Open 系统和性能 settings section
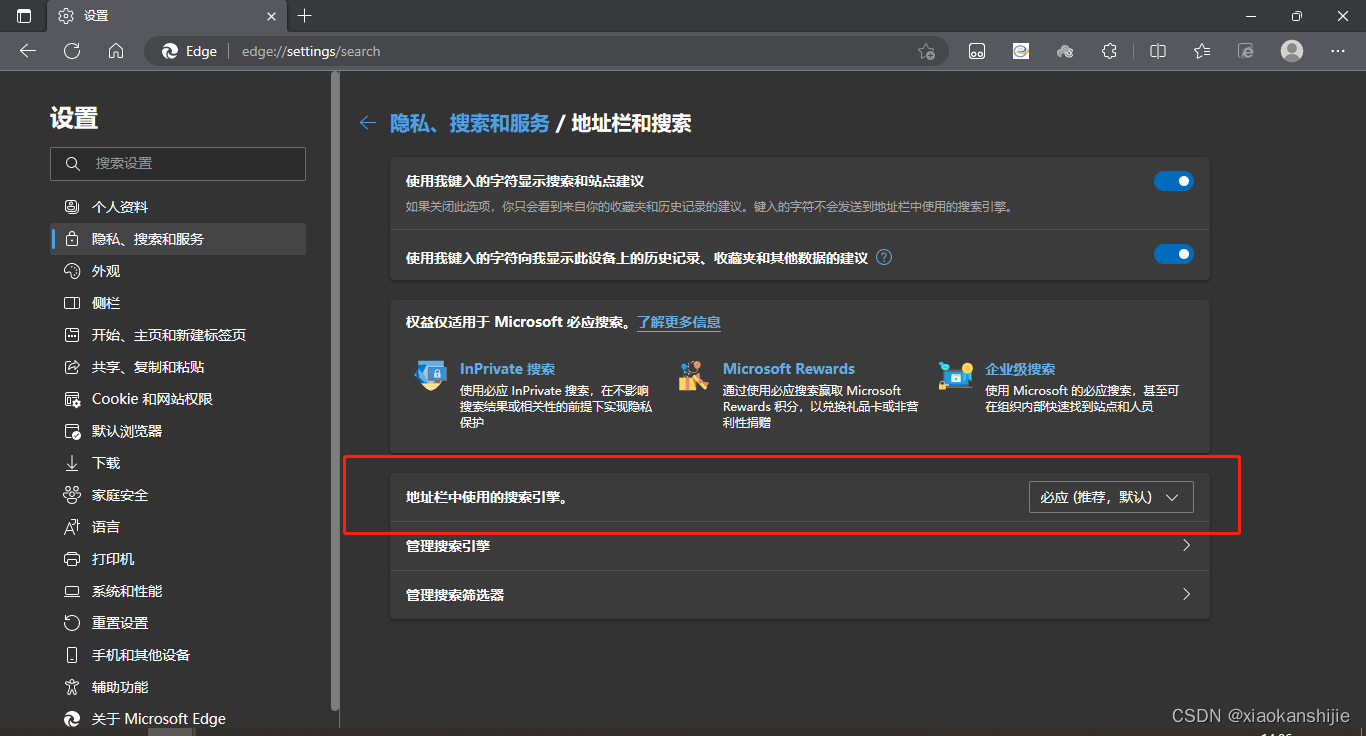 [178, 591]
